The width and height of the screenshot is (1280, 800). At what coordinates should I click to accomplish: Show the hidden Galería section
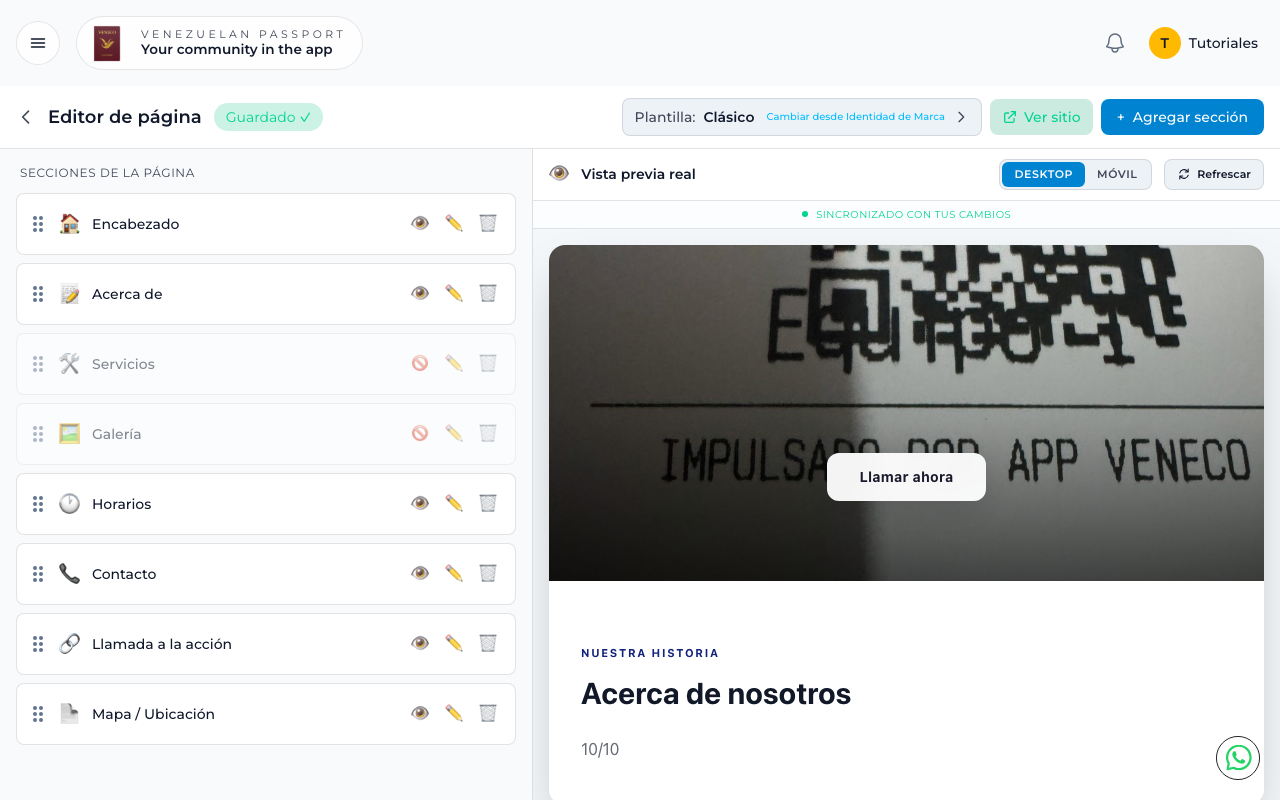pos(420,433)
